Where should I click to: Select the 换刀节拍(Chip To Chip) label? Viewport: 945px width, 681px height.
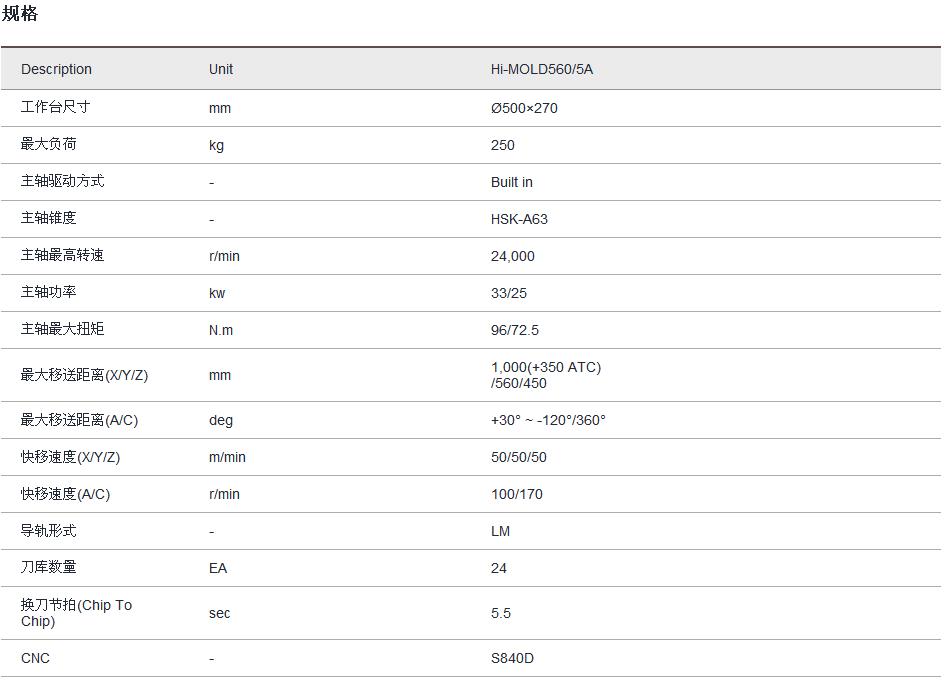(76, 613)
